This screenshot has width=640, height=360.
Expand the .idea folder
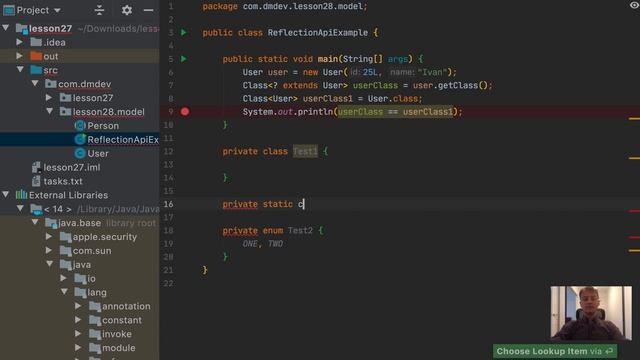pyautogui.click(x=19, y=42)
